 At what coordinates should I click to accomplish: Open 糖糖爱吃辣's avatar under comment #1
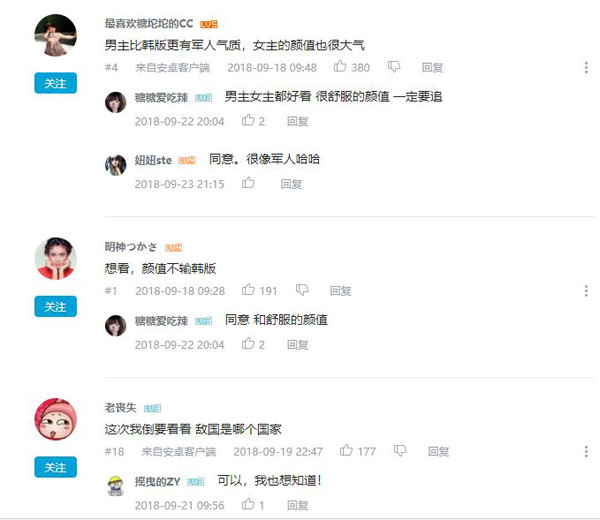click(116, 326)
